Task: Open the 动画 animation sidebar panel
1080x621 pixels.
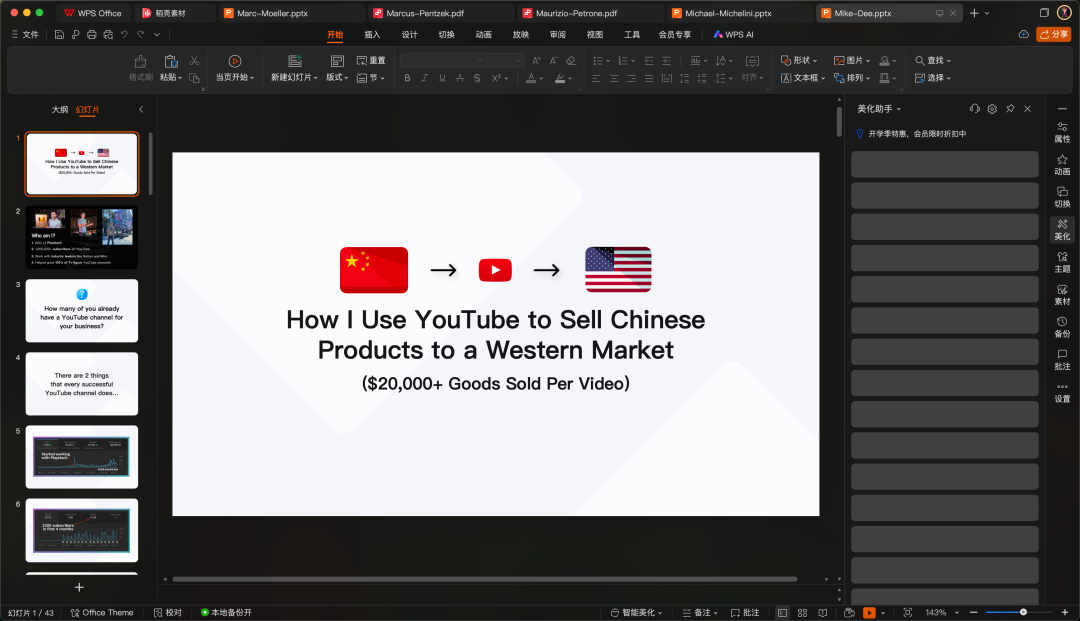Action: pyautogui.click(x=1062, y=165)
